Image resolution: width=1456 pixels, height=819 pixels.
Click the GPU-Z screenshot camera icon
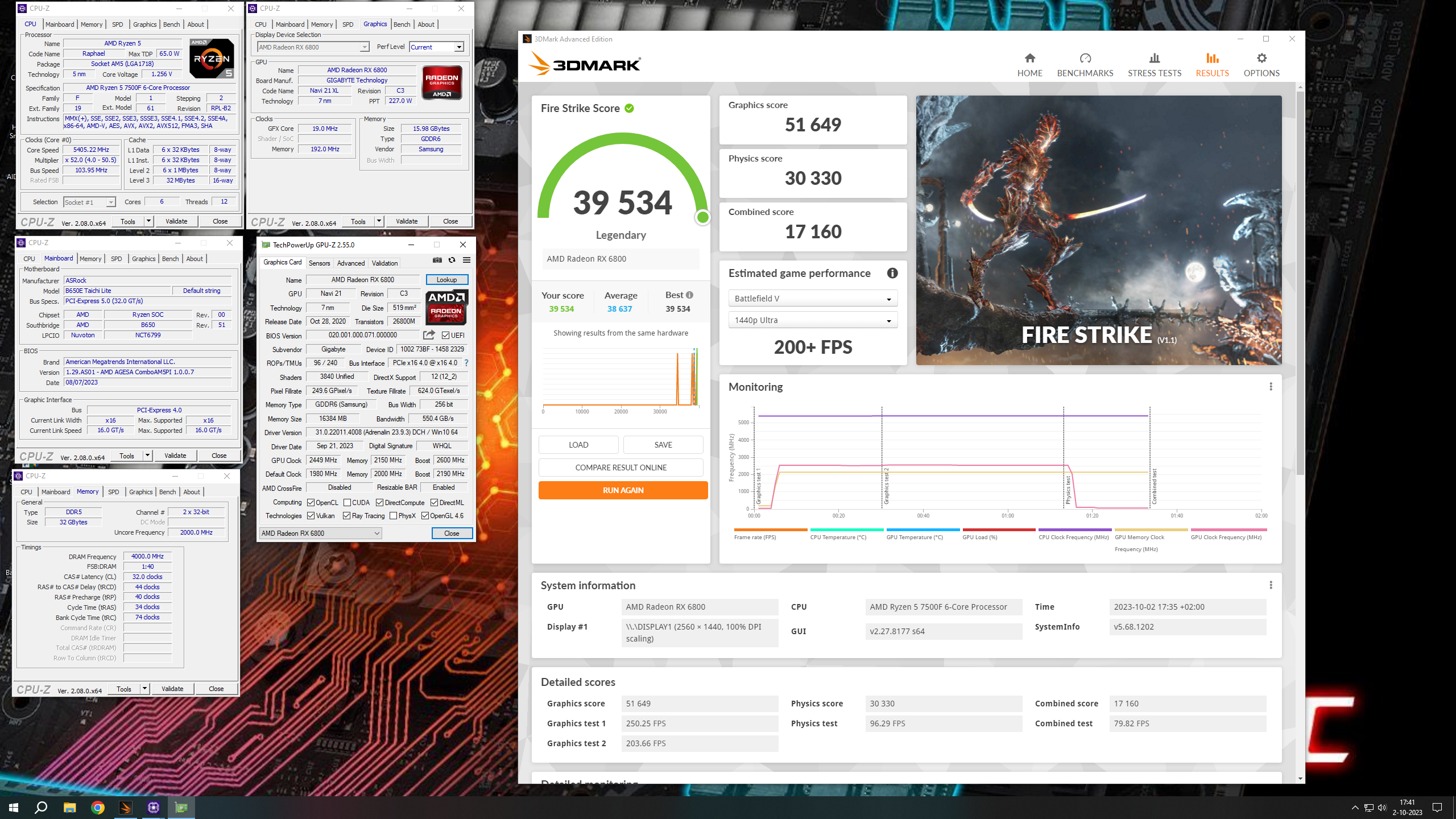pos(437,260)
